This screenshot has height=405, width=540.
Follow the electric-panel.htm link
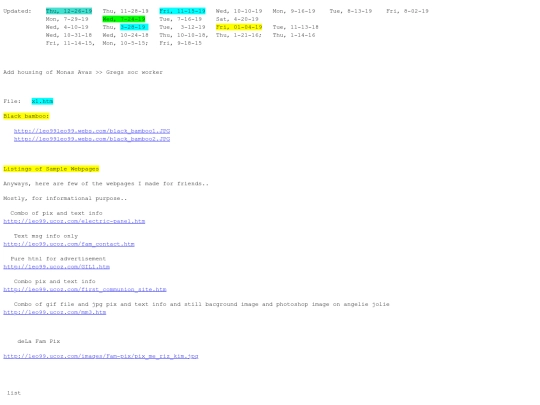tap(74, 221)
